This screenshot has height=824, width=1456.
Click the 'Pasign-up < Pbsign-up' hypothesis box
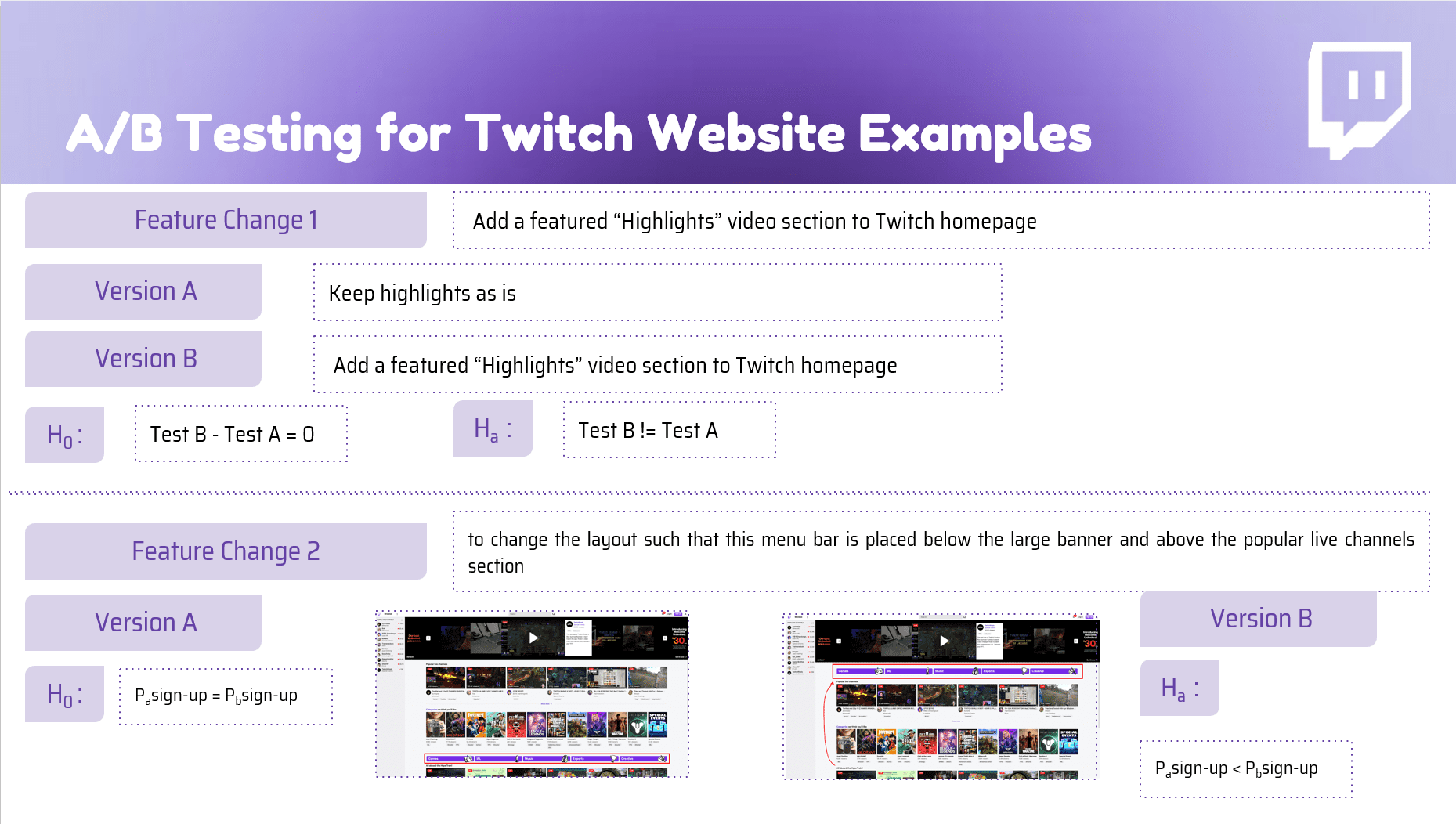1245,769
